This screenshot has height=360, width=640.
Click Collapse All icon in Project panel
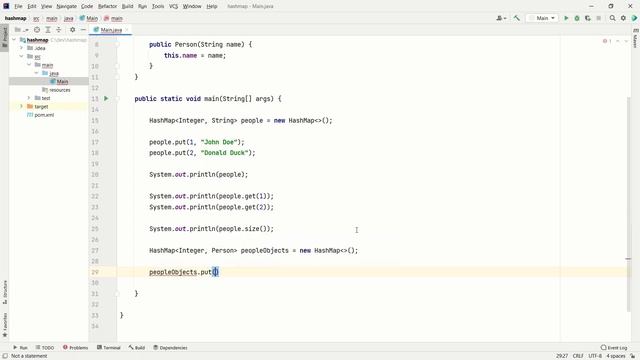58,30
